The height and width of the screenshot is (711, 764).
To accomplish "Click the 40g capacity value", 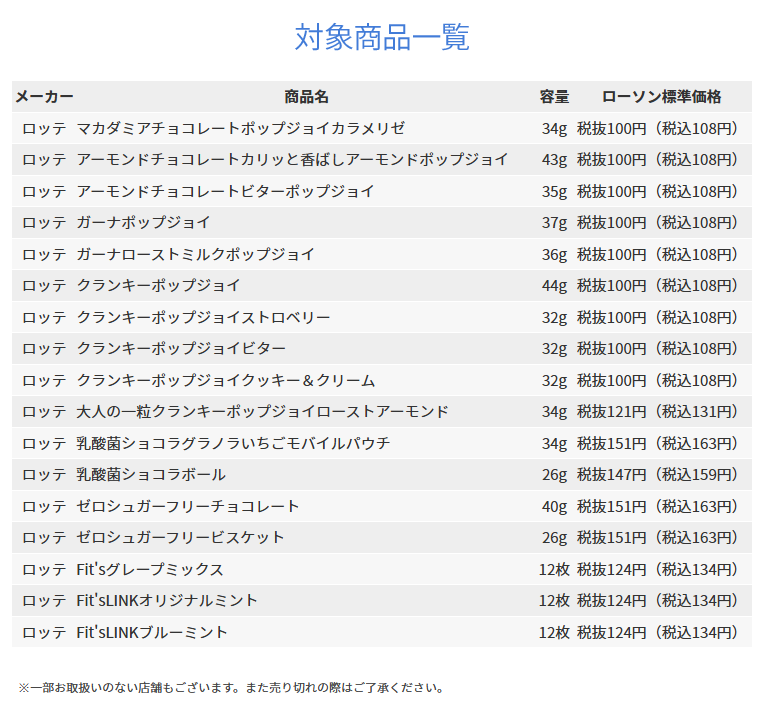I will (554, 506).
